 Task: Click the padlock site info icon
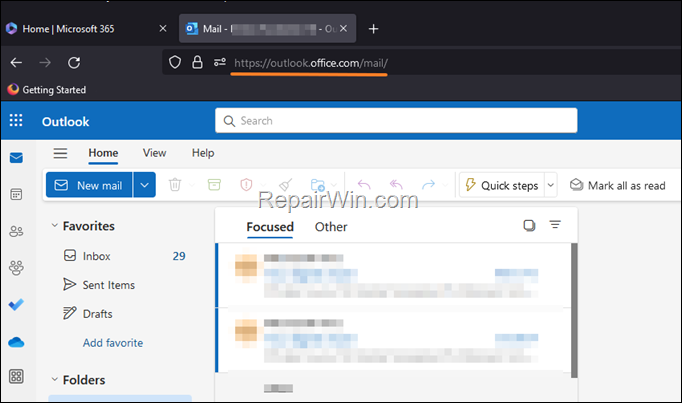[197, 62]
